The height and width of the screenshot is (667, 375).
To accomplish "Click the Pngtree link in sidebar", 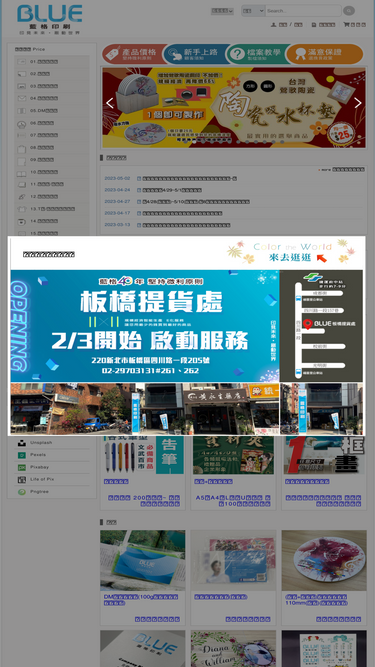I will click(x=39, y=491).
